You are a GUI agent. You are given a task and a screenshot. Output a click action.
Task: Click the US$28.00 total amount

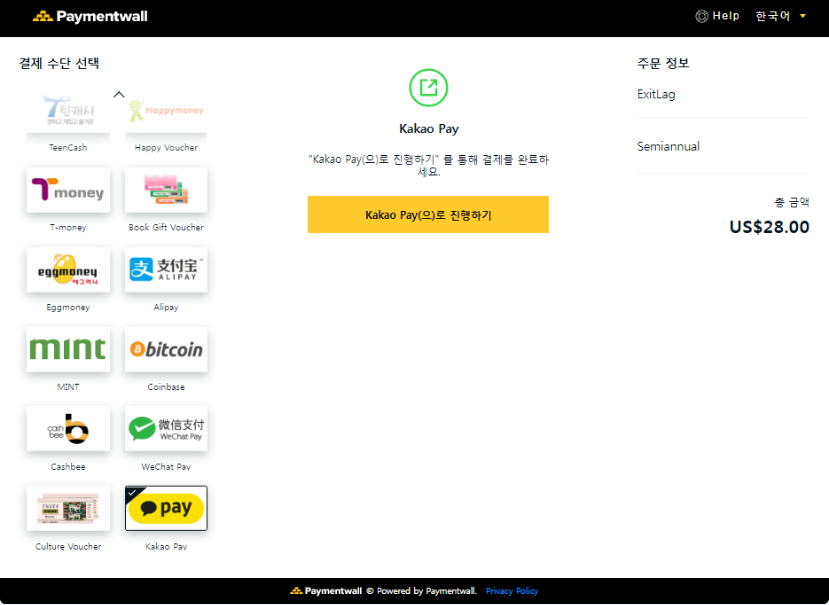coord(769,227)
